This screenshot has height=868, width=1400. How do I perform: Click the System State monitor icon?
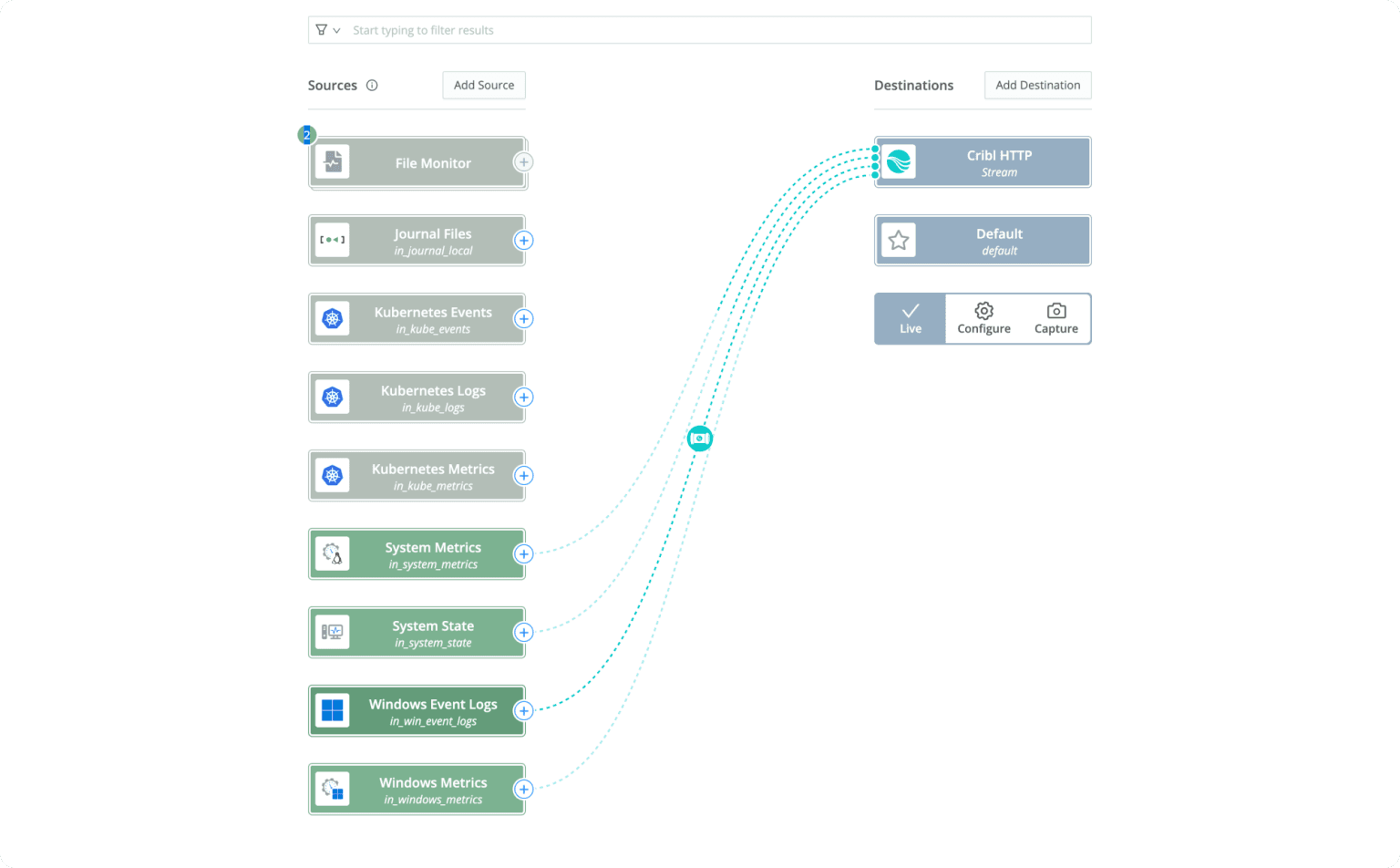[x=333, y=633]
